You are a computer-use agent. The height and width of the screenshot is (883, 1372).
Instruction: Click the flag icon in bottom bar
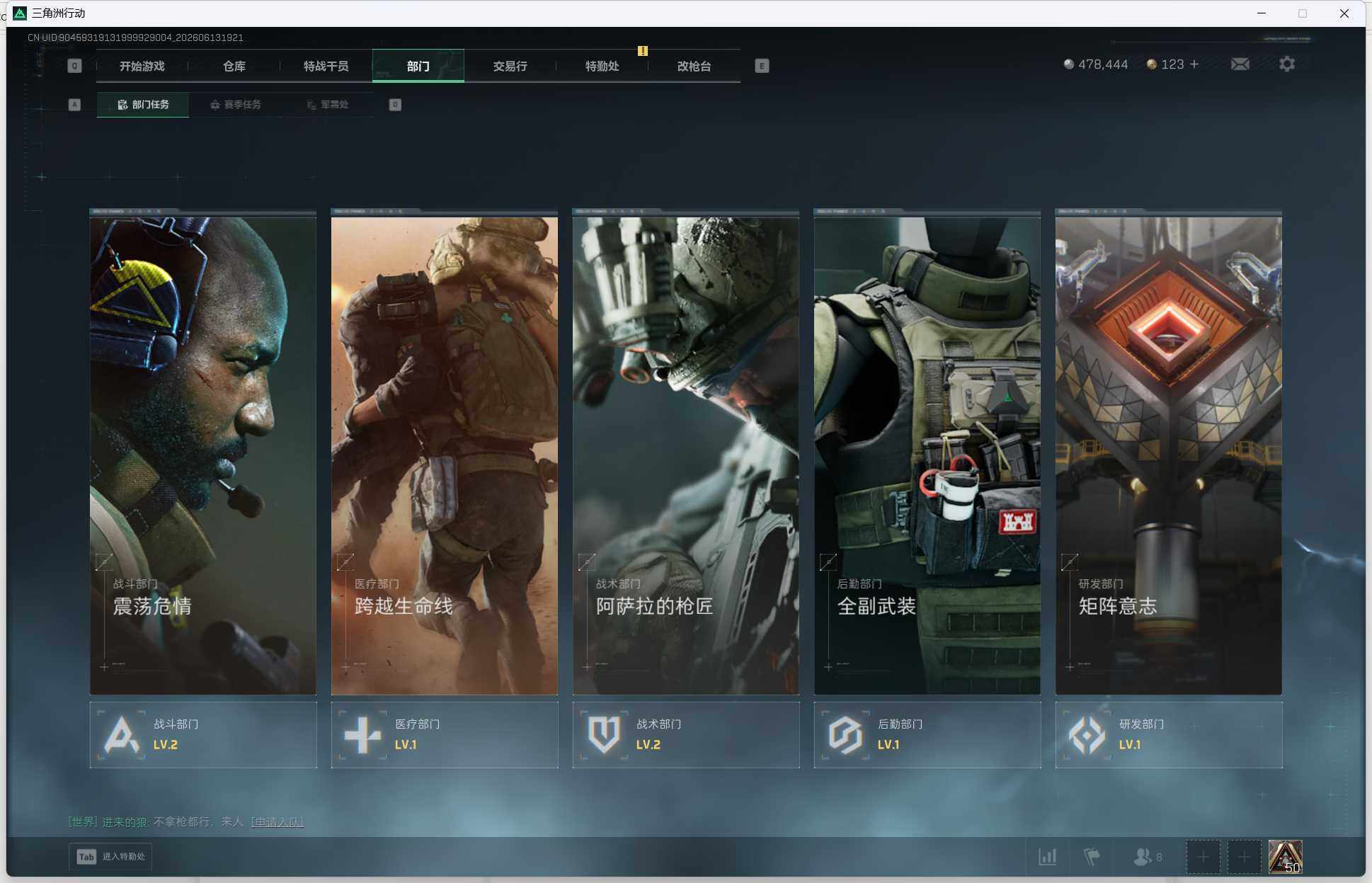point(1092,857)
